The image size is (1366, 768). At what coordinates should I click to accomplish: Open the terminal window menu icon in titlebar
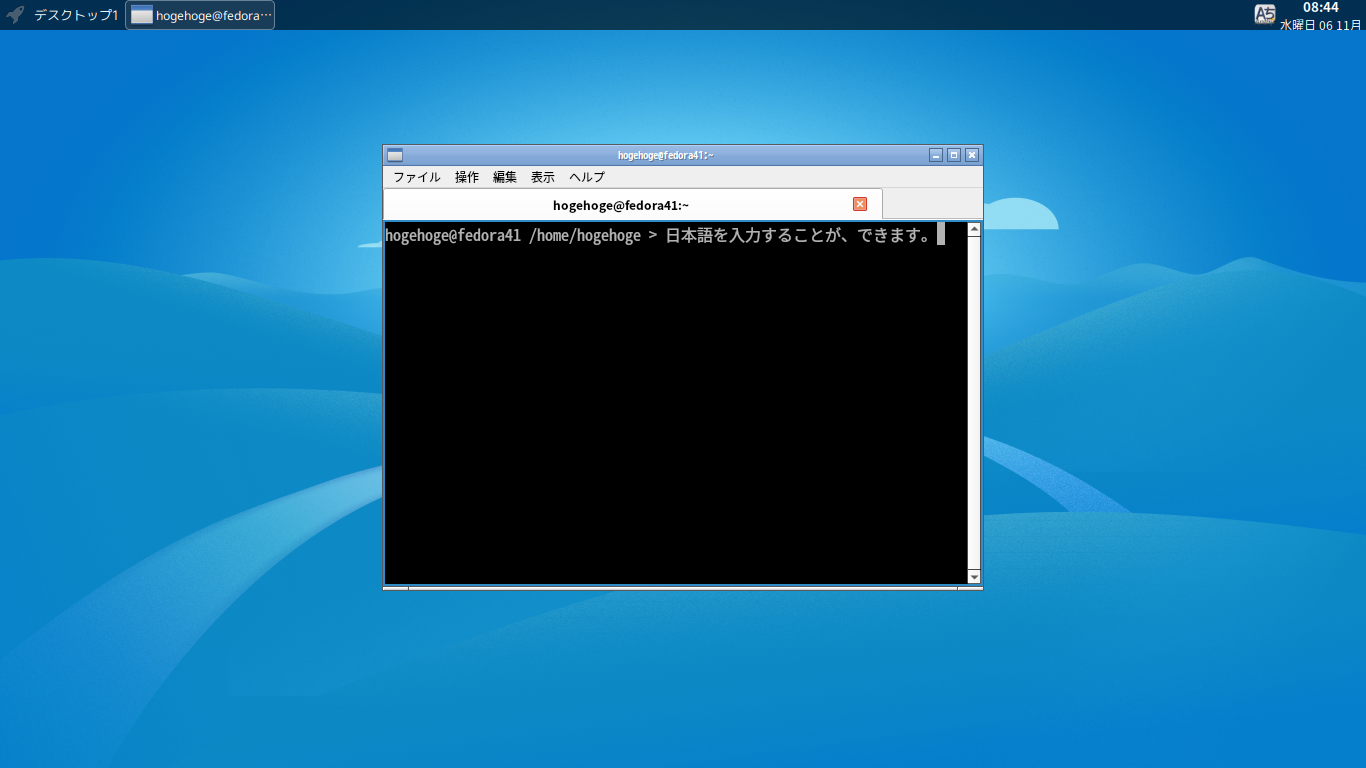(395, 155)
